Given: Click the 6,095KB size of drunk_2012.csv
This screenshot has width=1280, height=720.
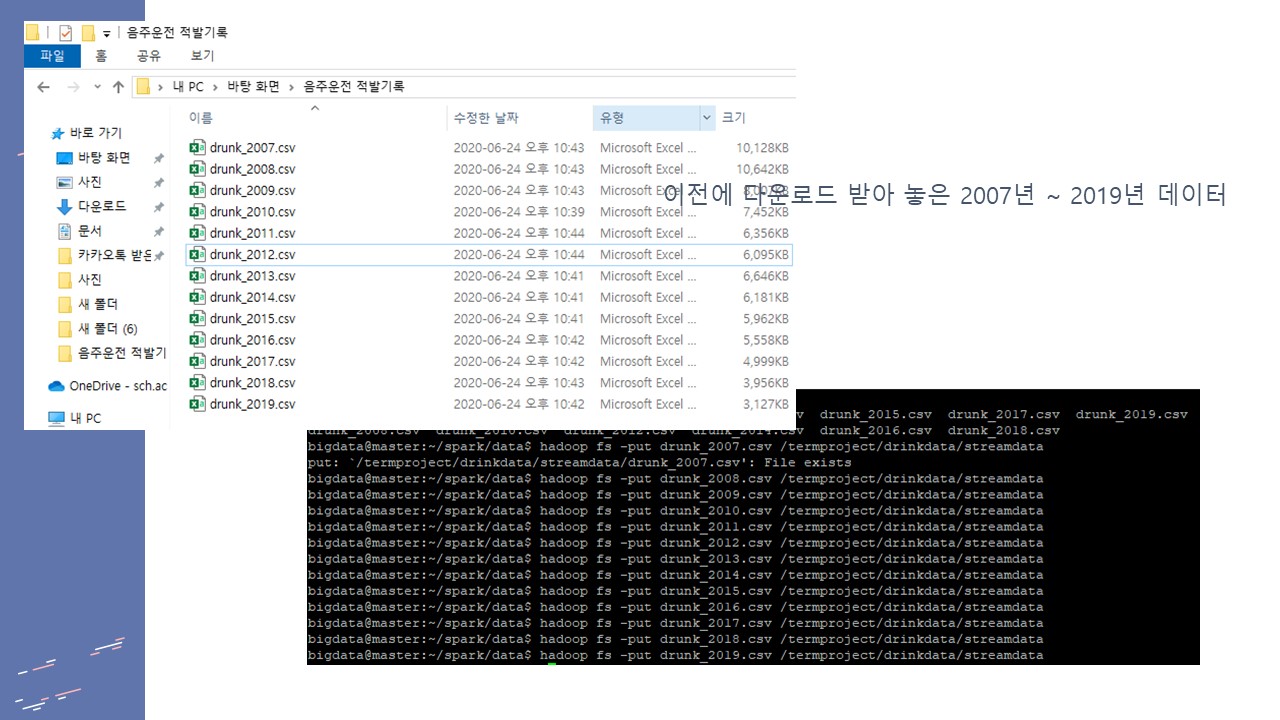Looking at the screenshot, I should pyautogui.click(x=765, y=255).
